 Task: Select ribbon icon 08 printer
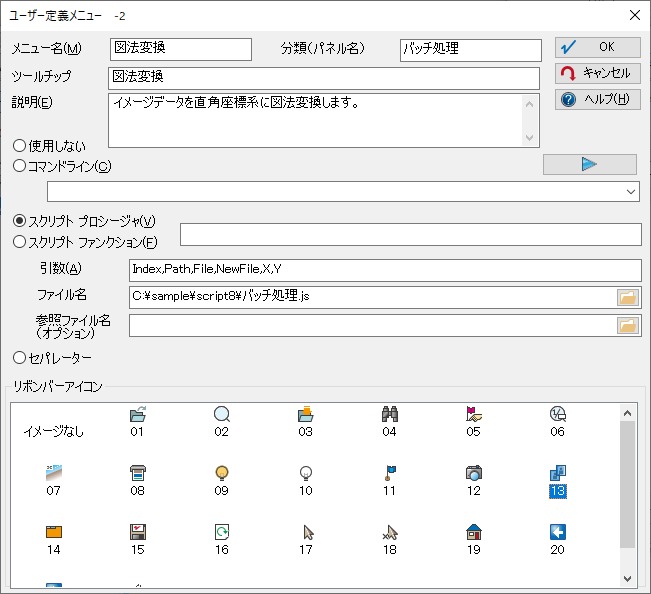(137, 480)
